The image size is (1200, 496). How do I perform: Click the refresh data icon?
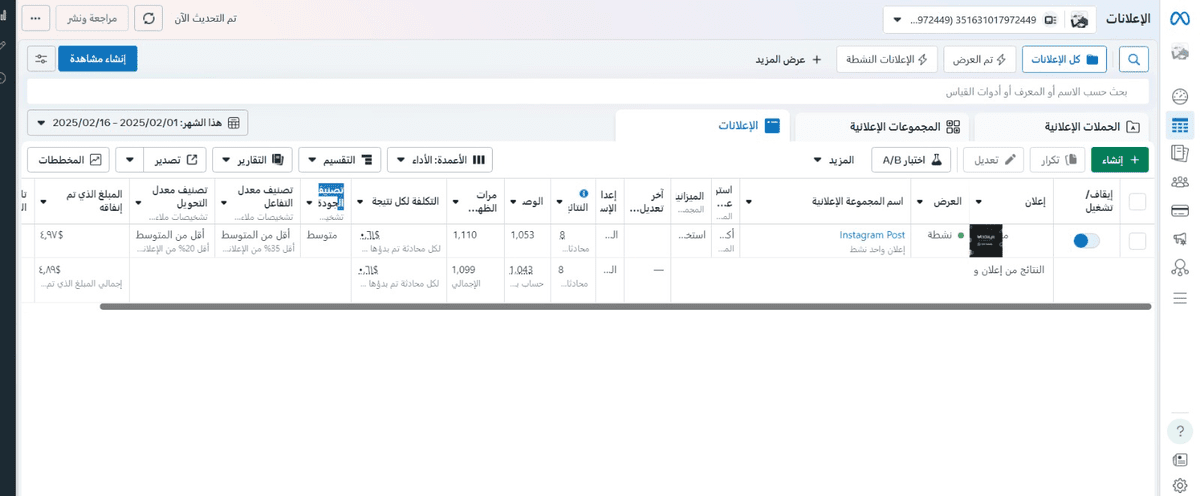click(149, 18)
